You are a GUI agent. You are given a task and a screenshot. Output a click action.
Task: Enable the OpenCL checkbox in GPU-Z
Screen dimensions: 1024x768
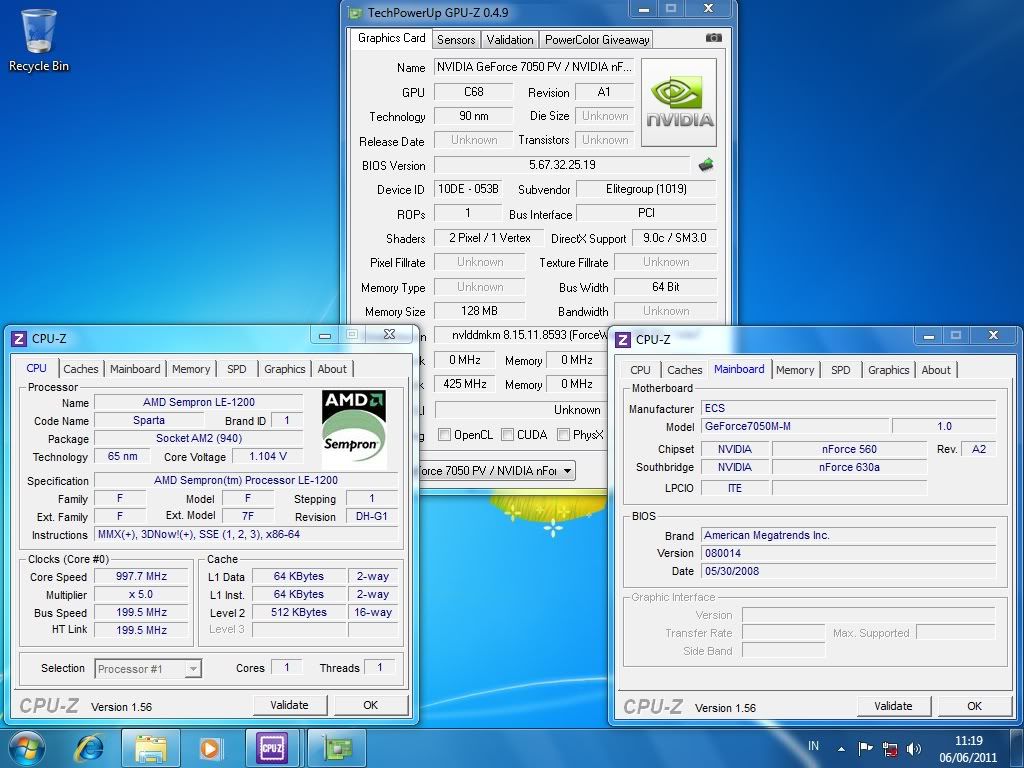click(445, 435)
